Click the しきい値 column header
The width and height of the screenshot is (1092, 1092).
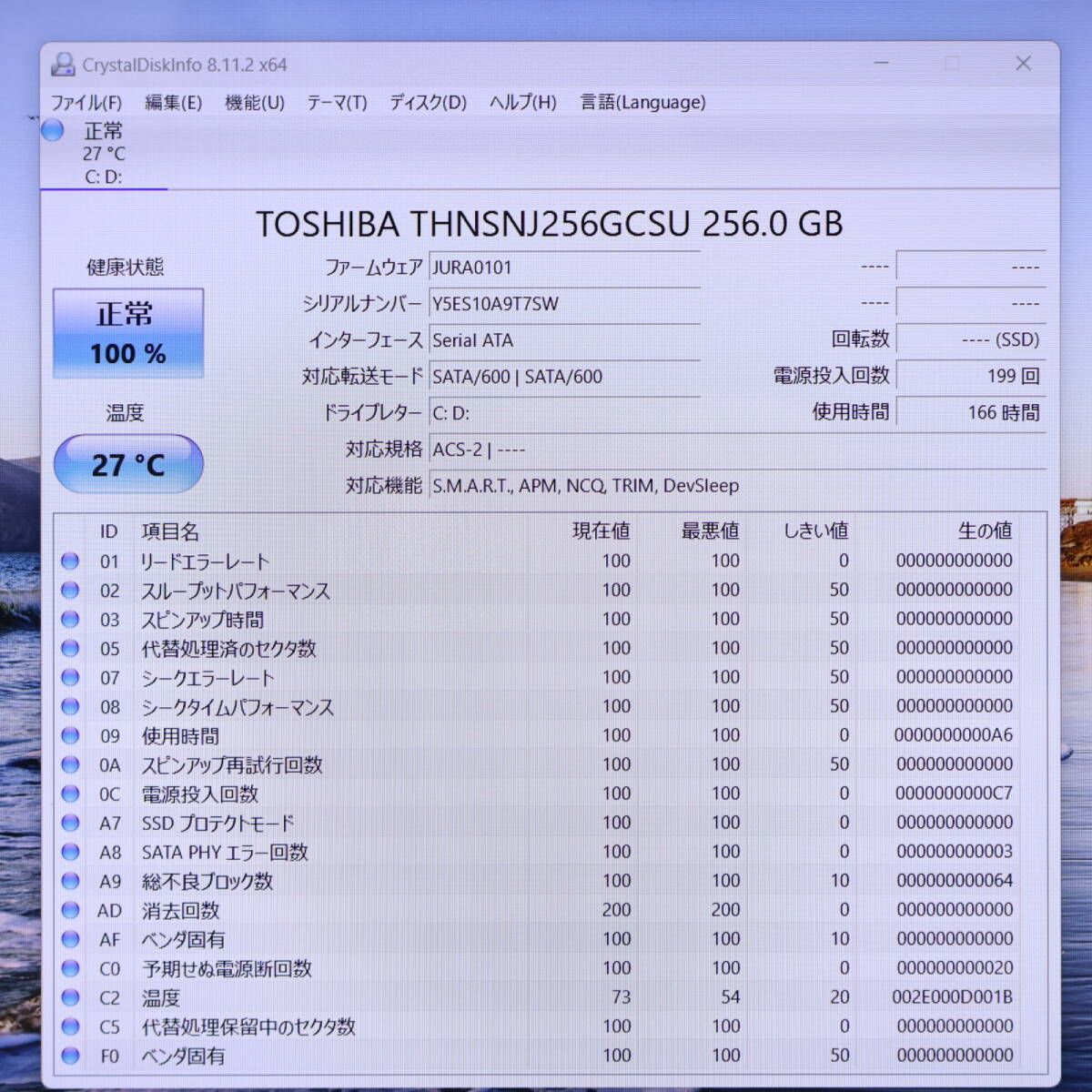click(816, 531)
